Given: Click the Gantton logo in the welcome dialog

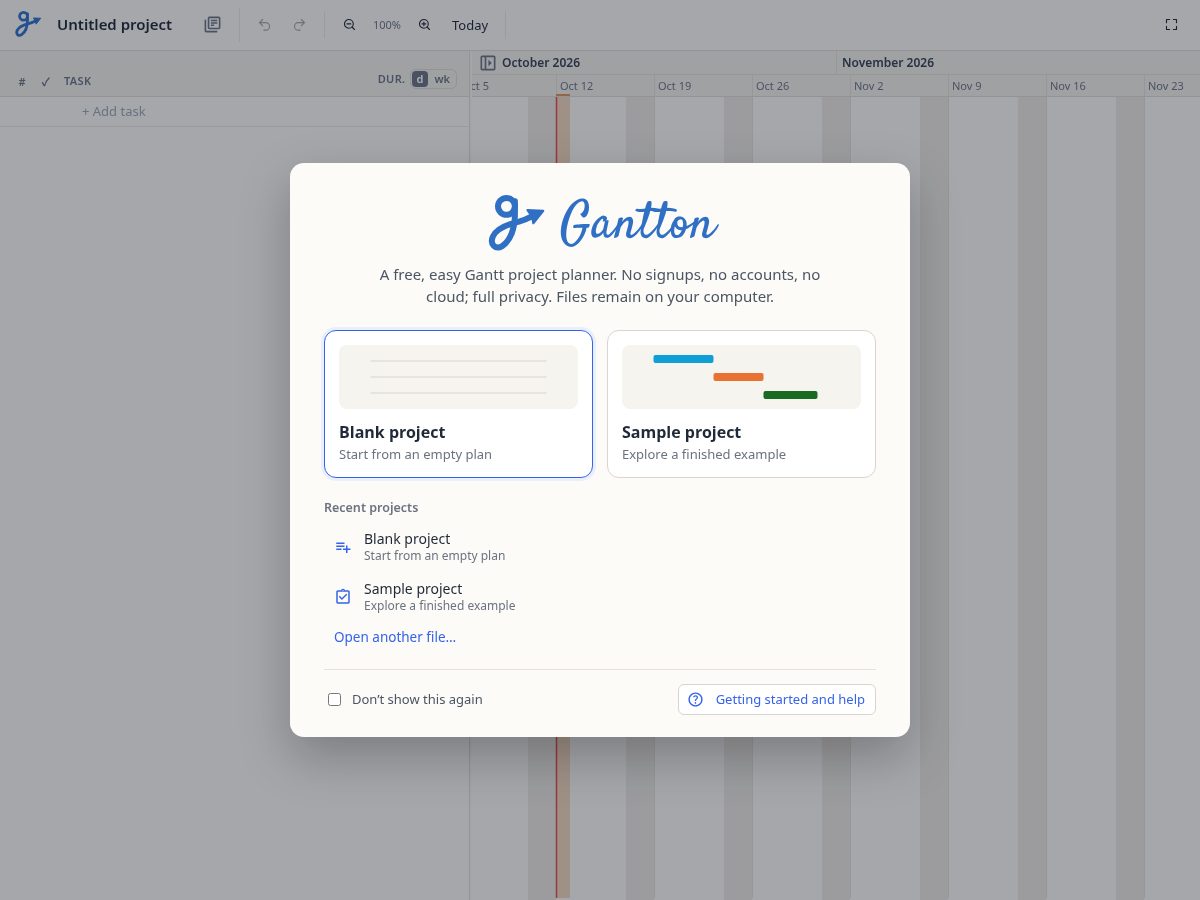Looking at the screenshot, I should tap(603, 222).
